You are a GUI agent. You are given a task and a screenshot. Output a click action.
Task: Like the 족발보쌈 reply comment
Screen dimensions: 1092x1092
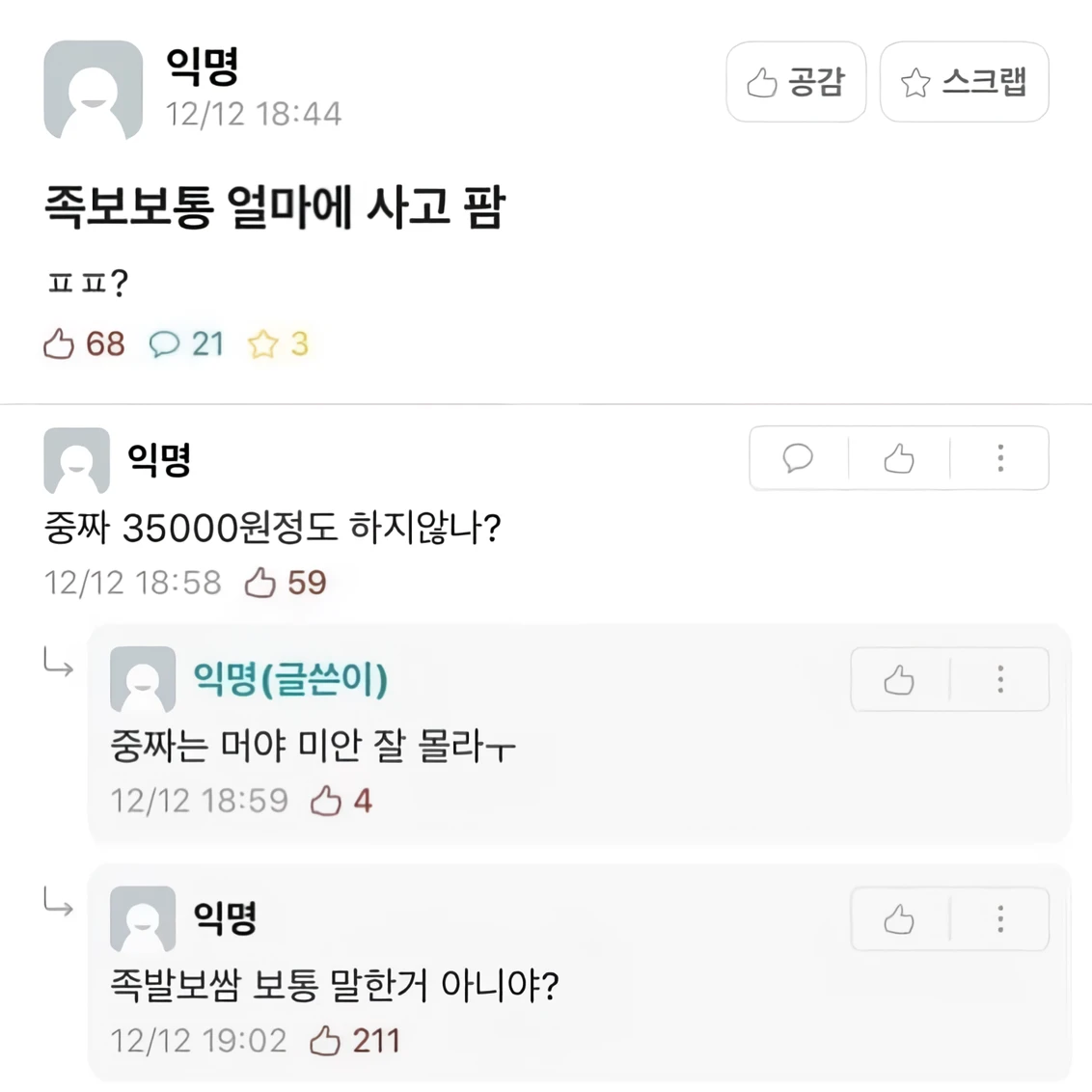[899, 919]
